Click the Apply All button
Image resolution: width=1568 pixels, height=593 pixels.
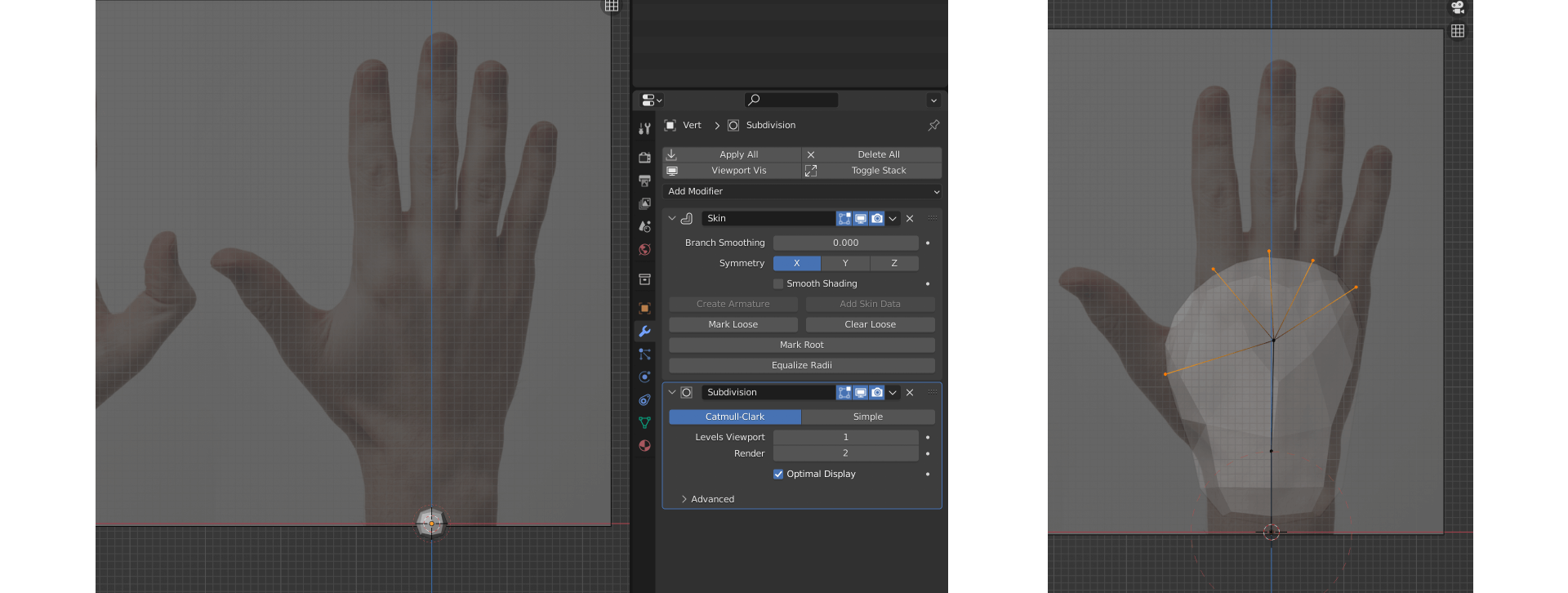731,154
